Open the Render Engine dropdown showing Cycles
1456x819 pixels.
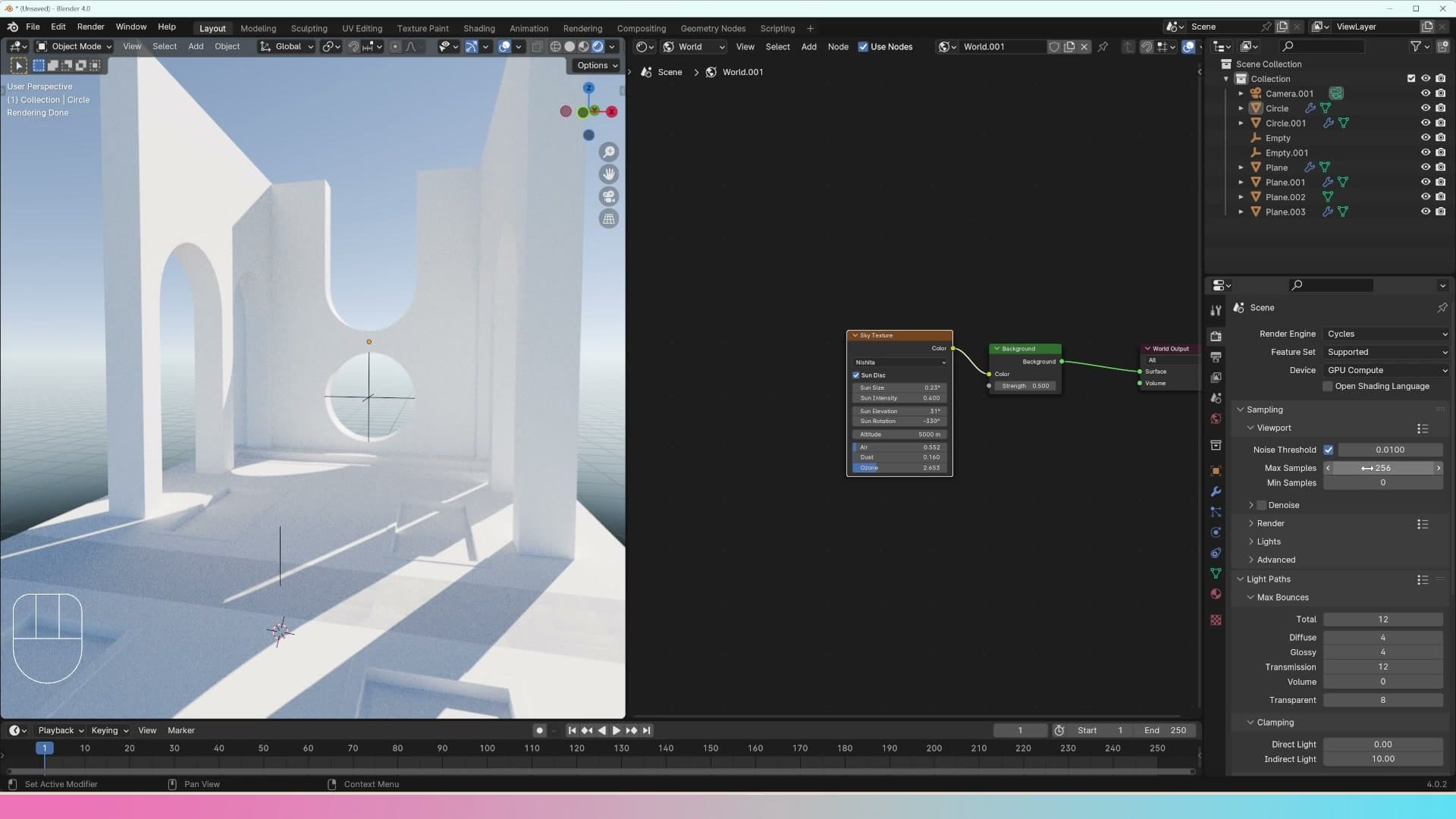(1386, 334)
